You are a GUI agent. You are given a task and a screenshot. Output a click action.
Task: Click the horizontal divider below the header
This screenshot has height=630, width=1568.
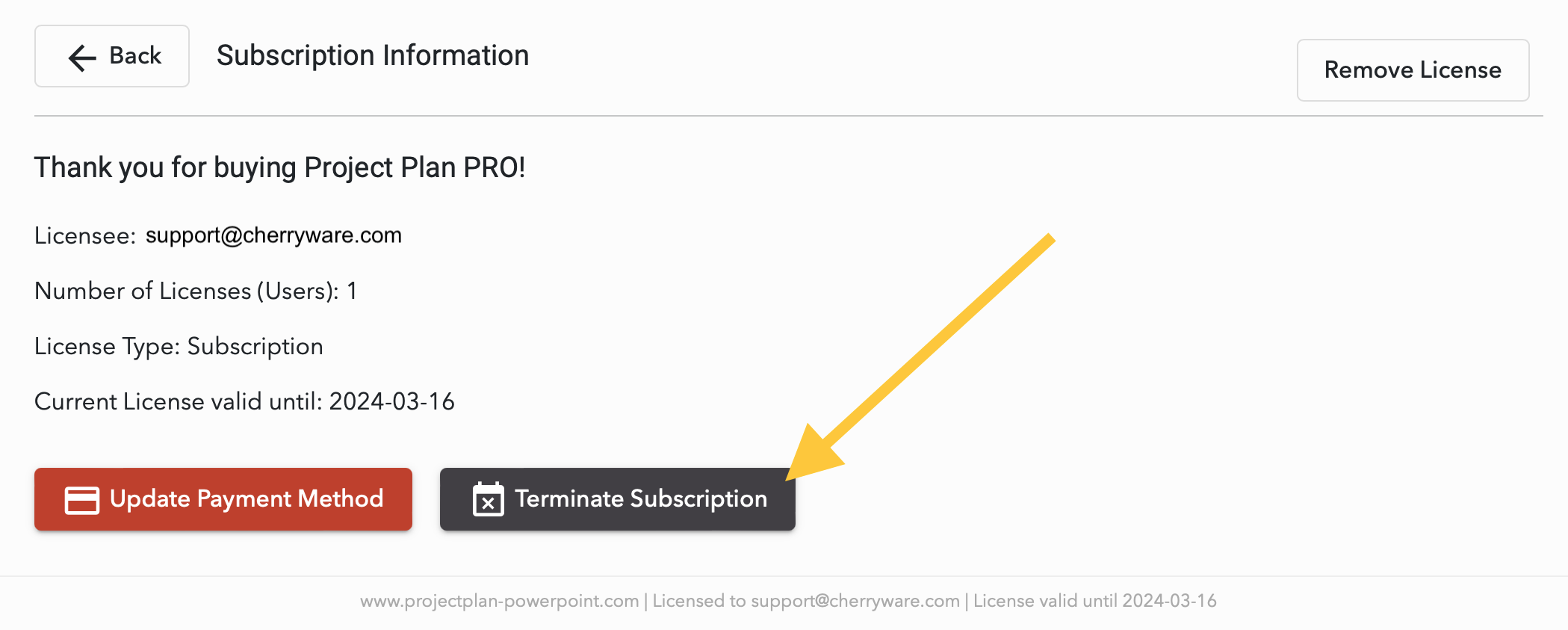click(788, 116)
